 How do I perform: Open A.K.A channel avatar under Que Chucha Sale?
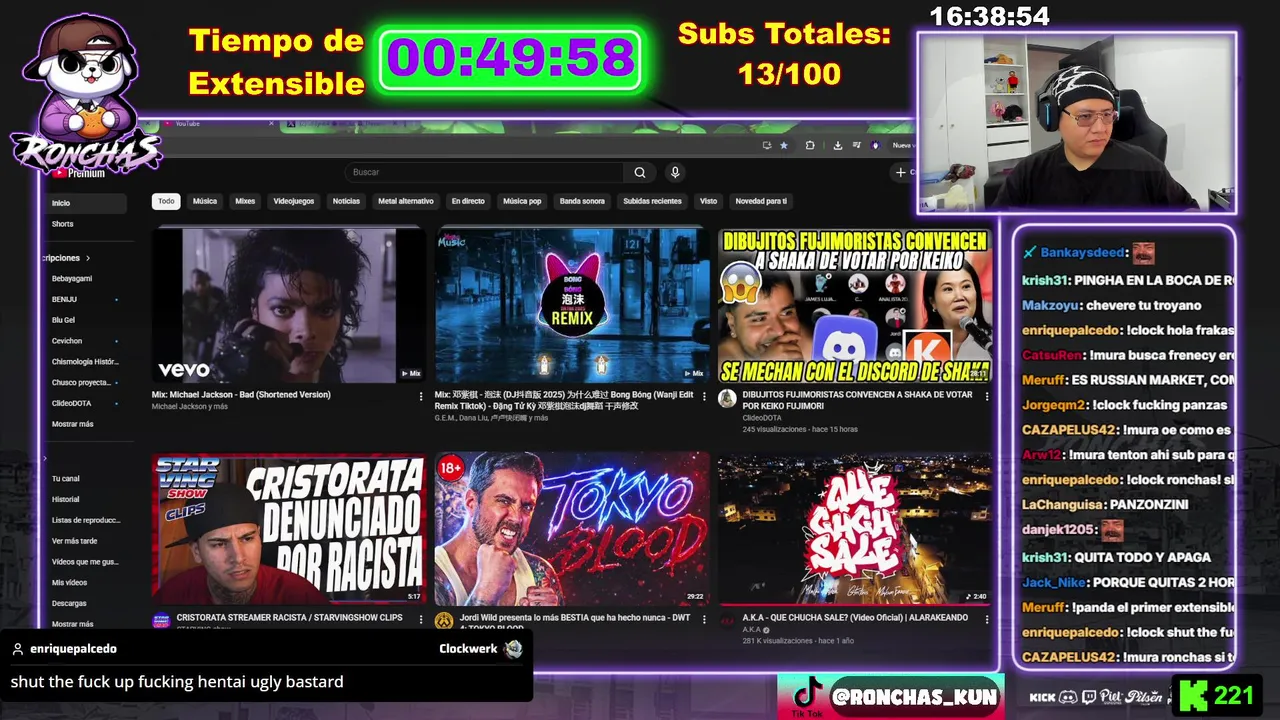[728, 621]
